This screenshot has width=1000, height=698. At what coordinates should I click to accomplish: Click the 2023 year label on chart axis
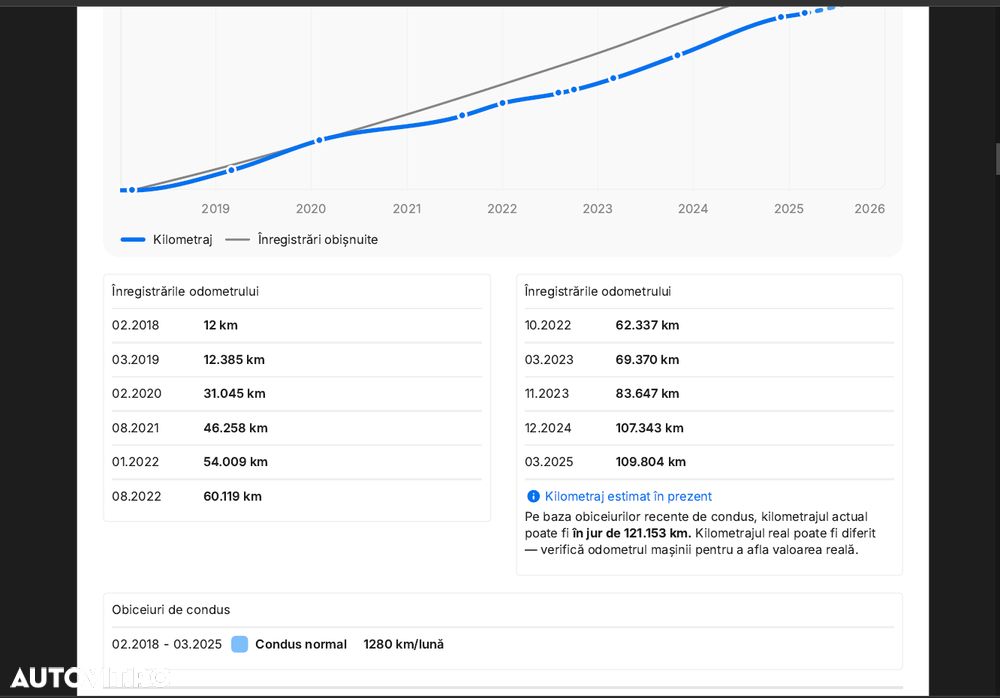click(597, 209)
